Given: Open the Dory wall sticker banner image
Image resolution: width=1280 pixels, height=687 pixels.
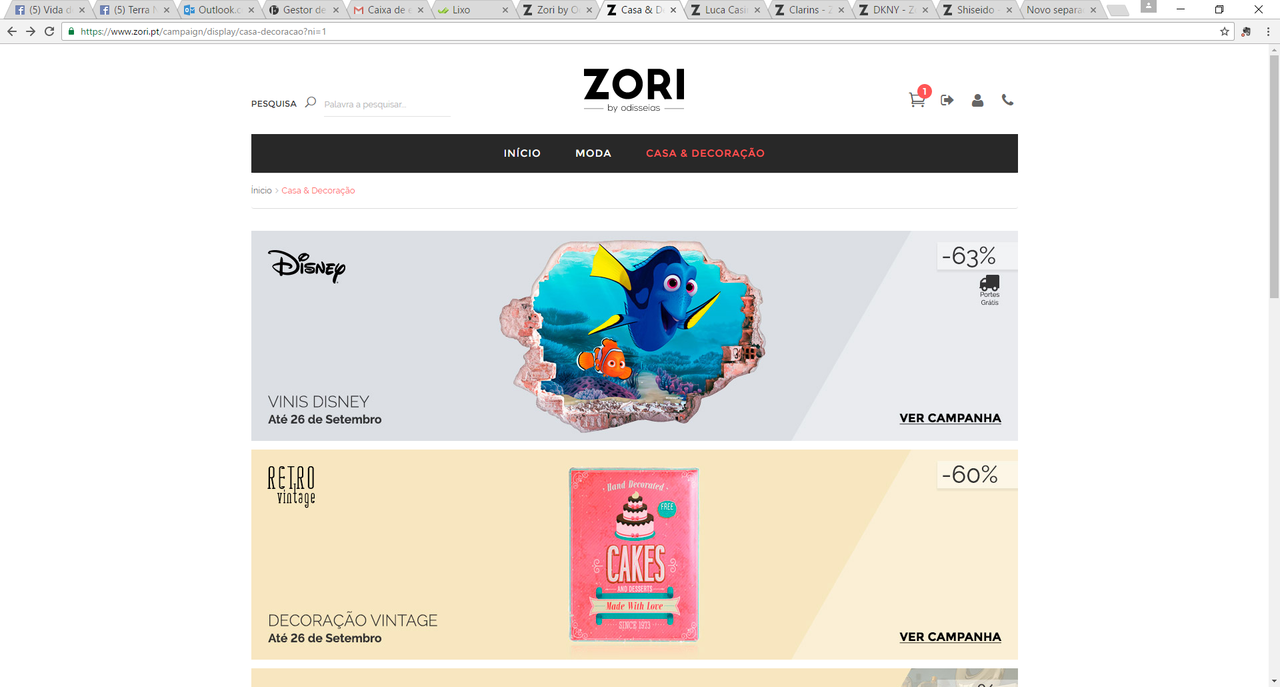Looking at the screenshot, I should tap(632, 336).
